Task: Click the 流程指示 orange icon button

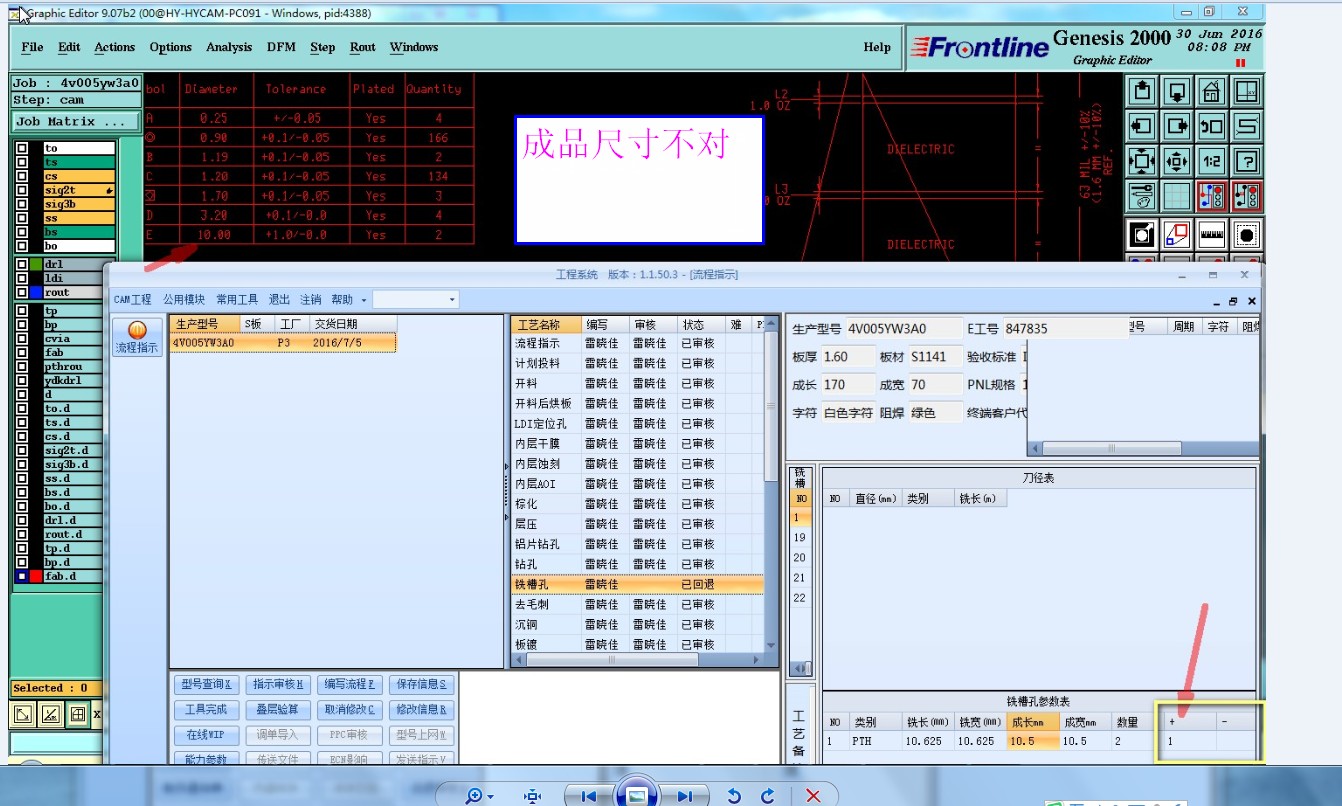Action: click(137, 337)
